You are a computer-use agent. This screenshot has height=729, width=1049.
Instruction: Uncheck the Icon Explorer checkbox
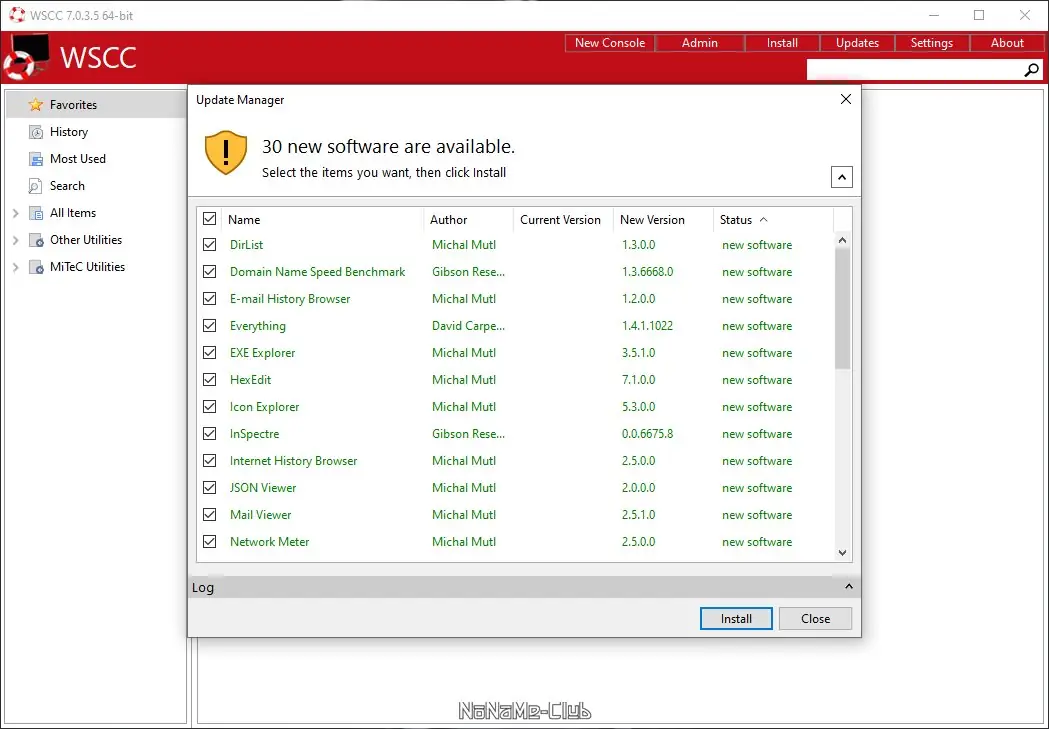[x=209, y=407]
